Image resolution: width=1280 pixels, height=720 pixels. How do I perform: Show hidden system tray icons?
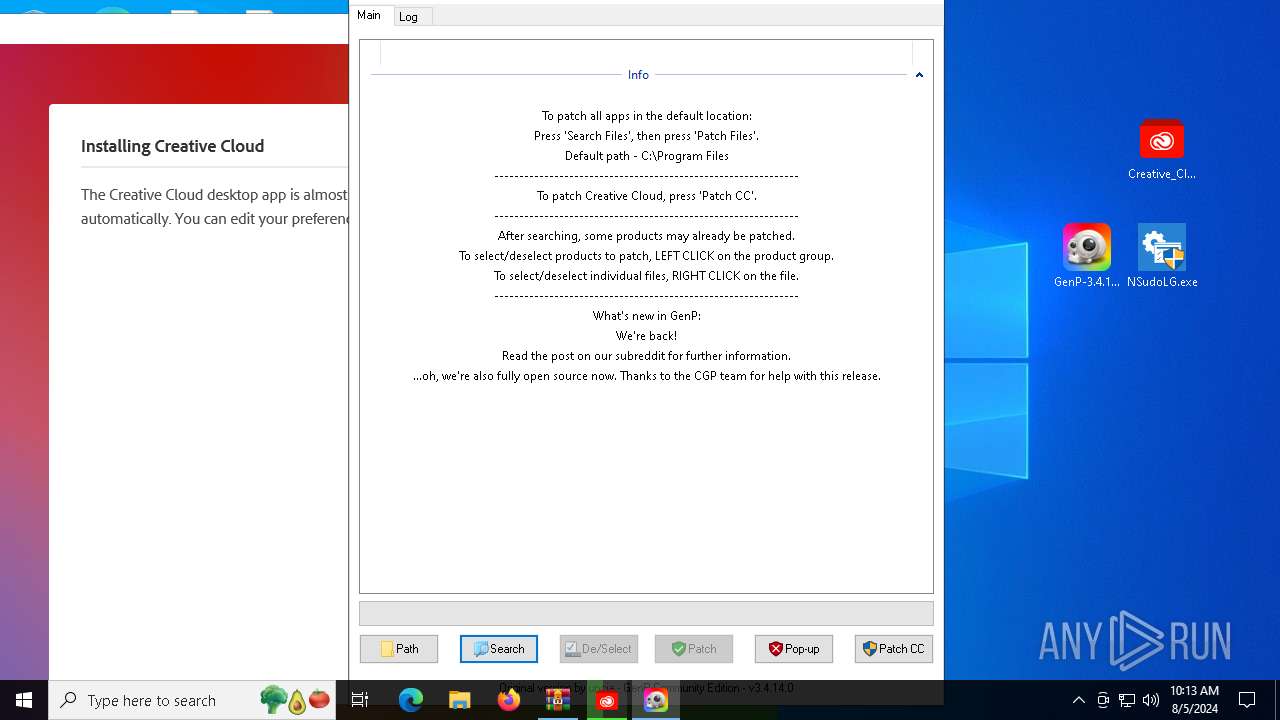(1078, 700)
